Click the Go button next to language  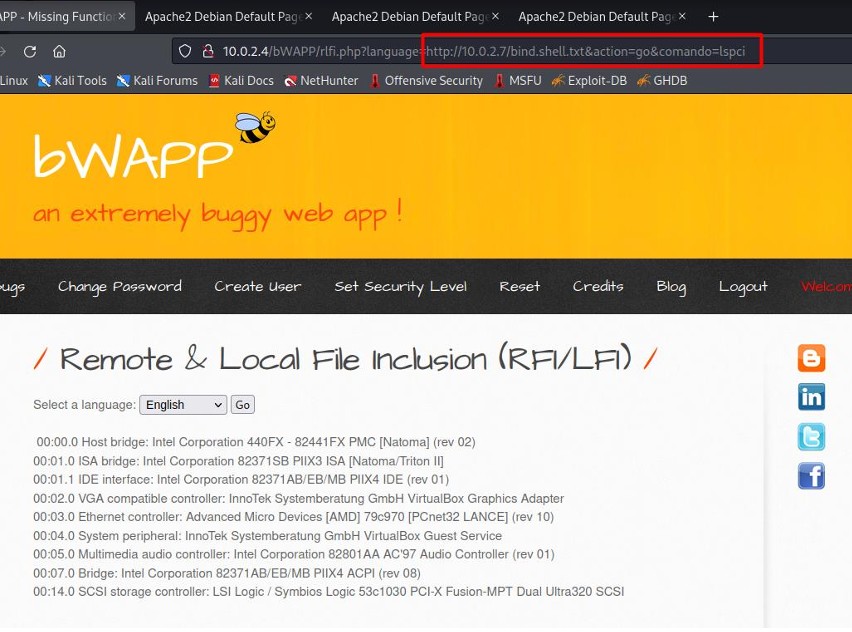coord(242,405)
